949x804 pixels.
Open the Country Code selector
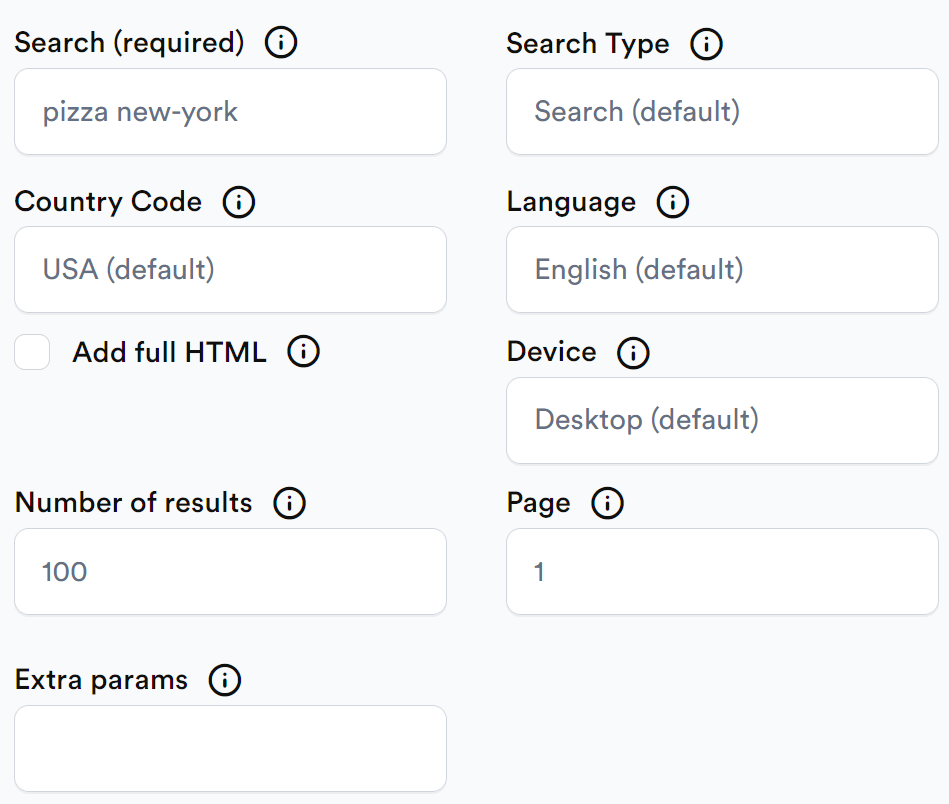point(230,270)
